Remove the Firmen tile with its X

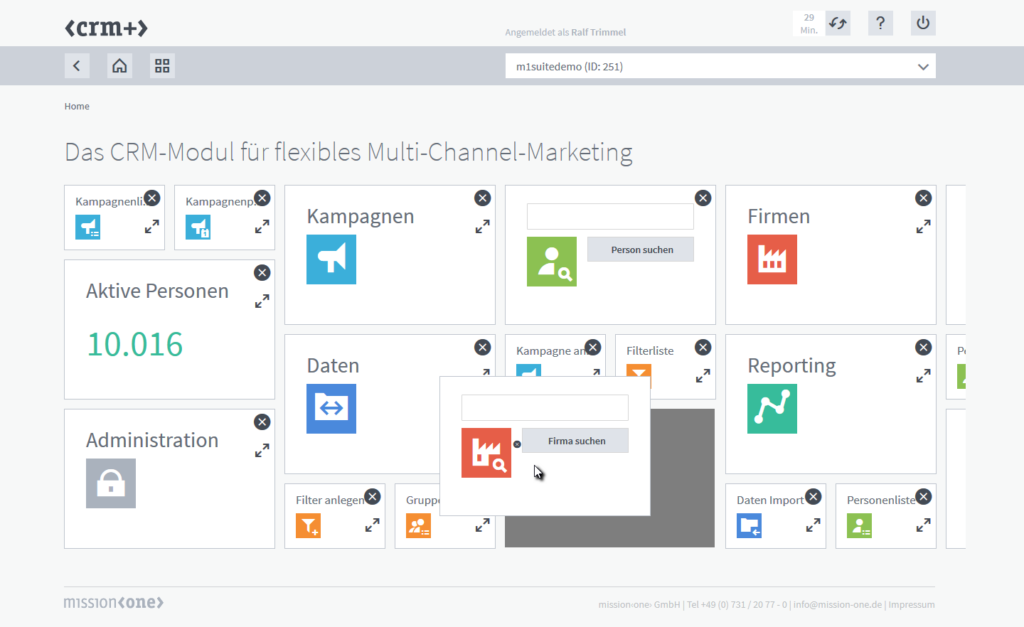point(923,198)
